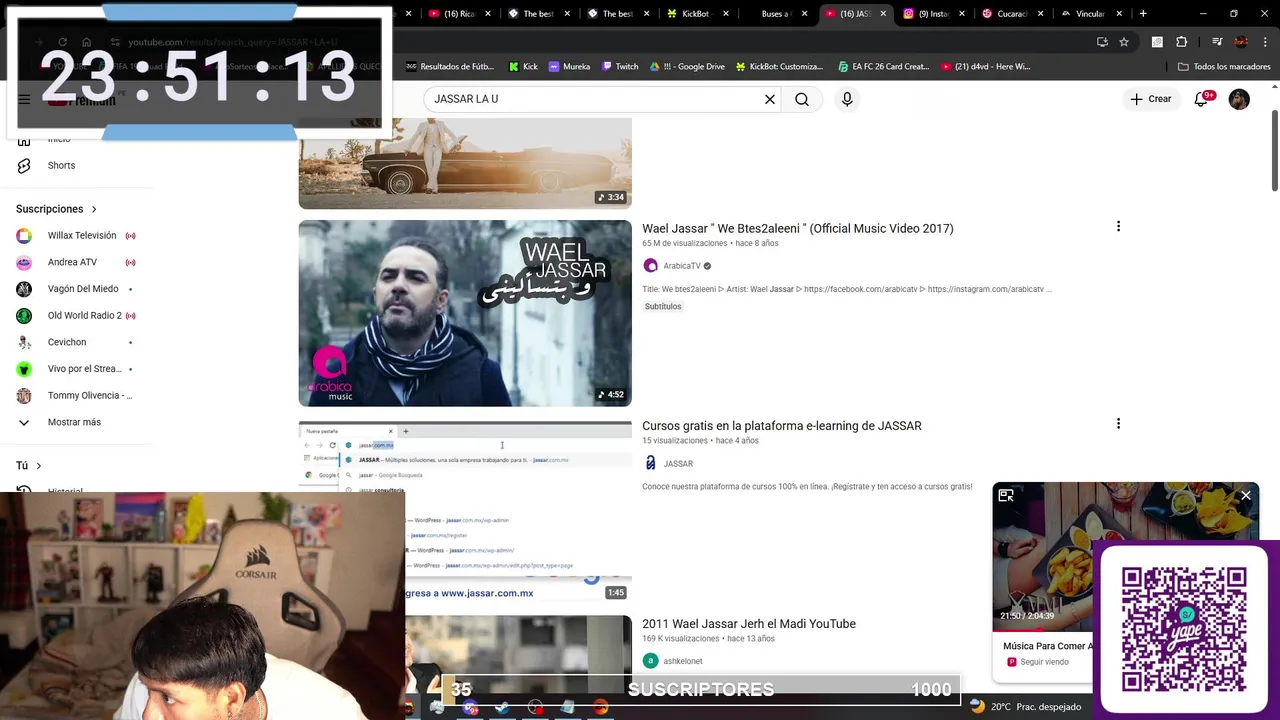Open the ArabicaTV channel avatar
1280x720 pixels.
click(651, 266)
